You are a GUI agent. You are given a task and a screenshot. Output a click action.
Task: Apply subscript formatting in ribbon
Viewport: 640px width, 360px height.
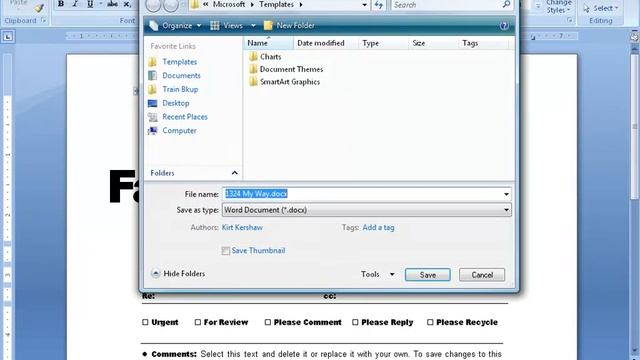click(x=127, y=4)
